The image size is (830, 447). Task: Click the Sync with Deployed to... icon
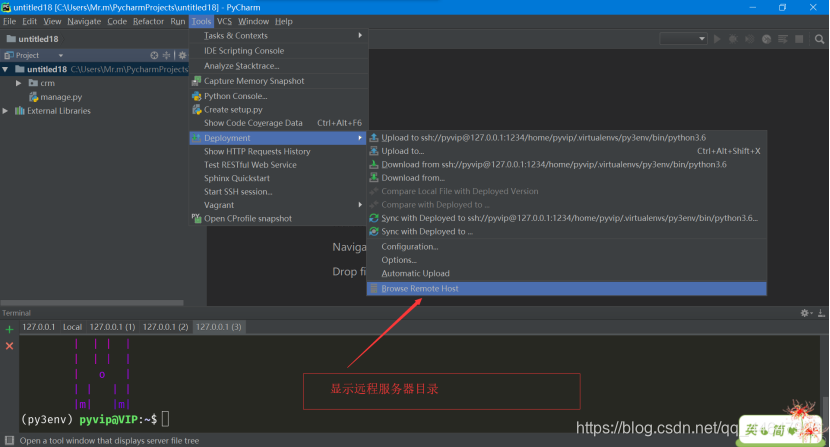click(x=374, y=231)
